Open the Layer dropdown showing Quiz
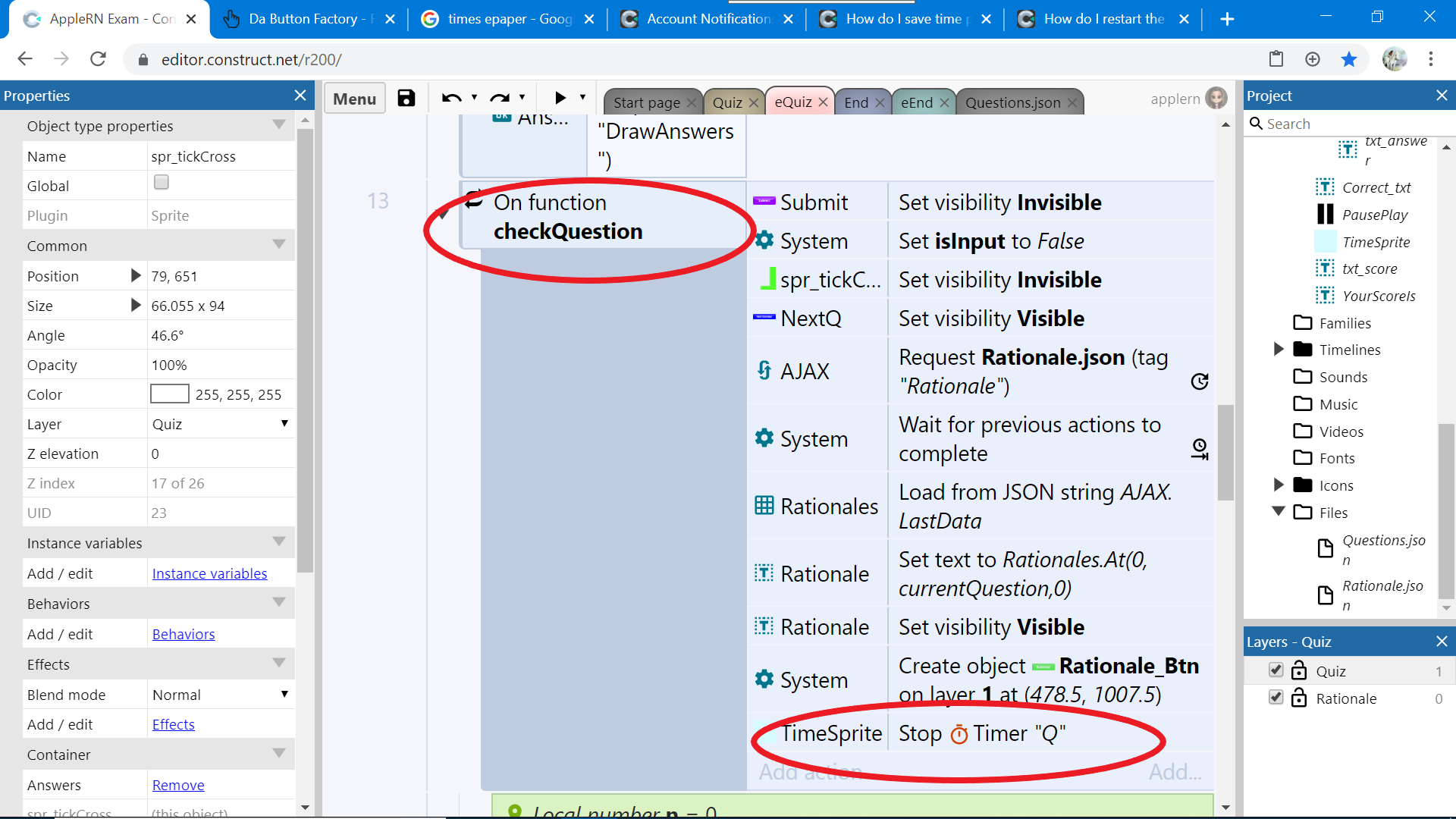 point(221,424)
